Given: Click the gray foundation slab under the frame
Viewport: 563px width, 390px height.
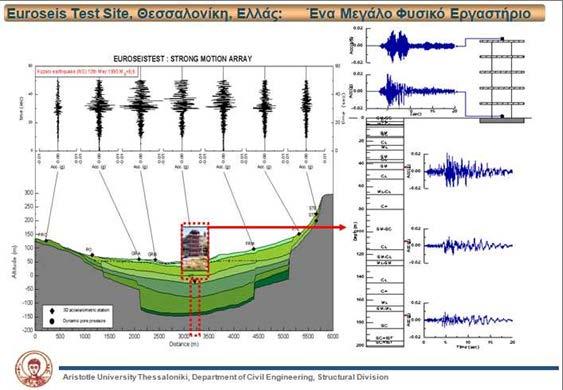Looking at the screenshot, I should coord(502,121).
